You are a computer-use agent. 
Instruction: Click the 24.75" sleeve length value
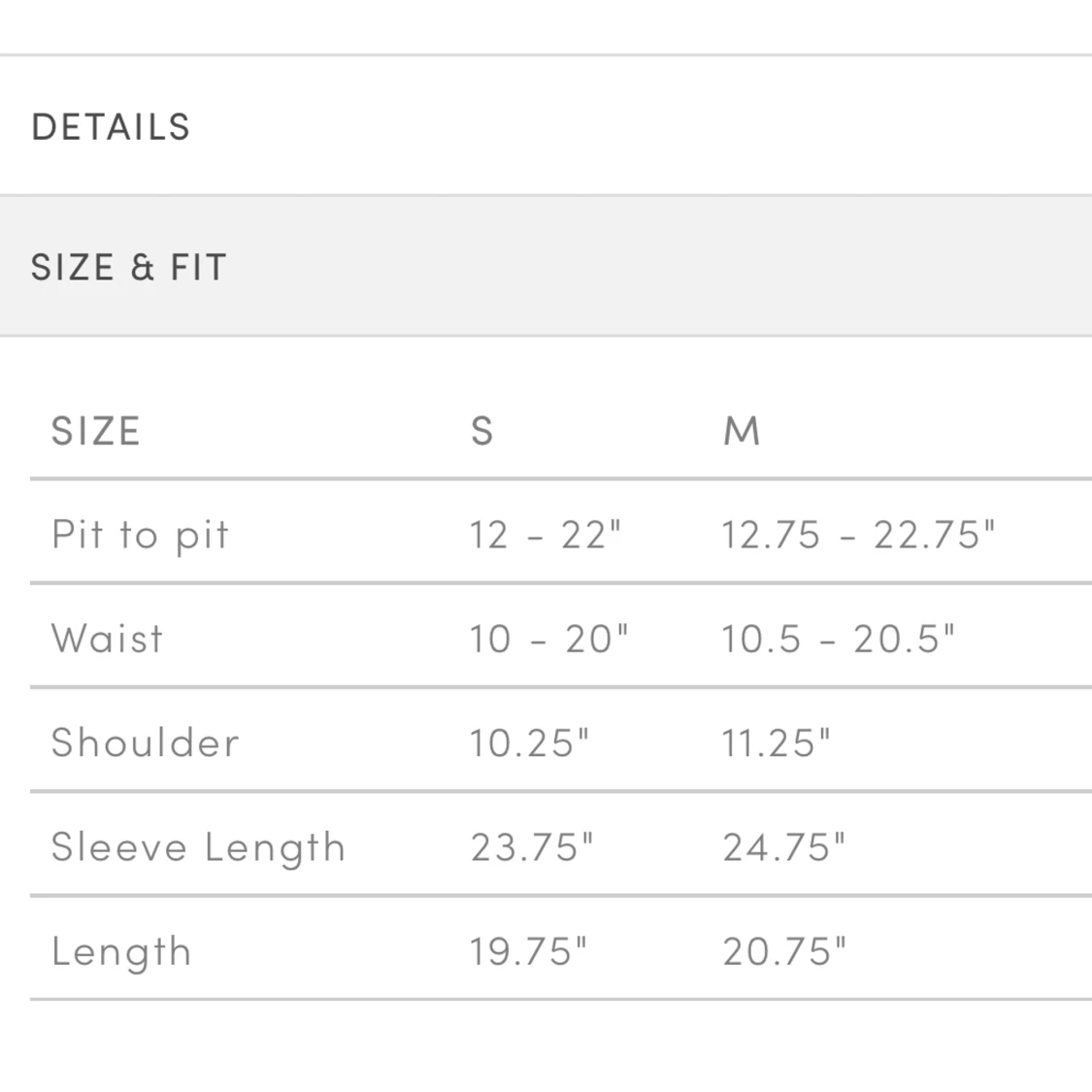tap(784, 846)
